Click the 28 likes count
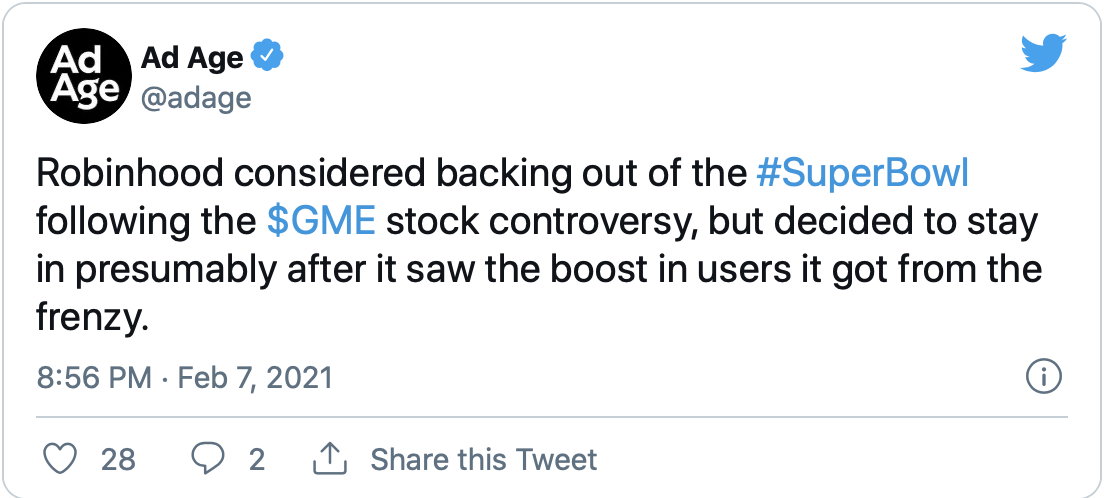This screenshot has width=1104, height=498. (118, 459)
